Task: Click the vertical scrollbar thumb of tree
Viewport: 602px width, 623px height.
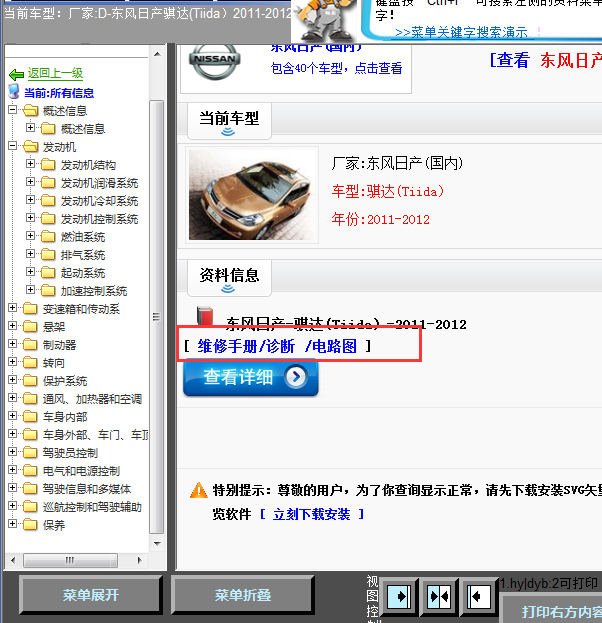Action: coord(157,317)
